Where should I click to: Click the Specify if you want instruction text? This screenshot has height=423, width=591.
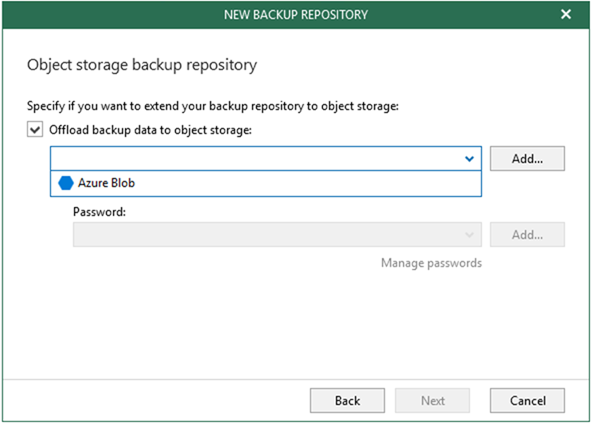coord(213,106)
